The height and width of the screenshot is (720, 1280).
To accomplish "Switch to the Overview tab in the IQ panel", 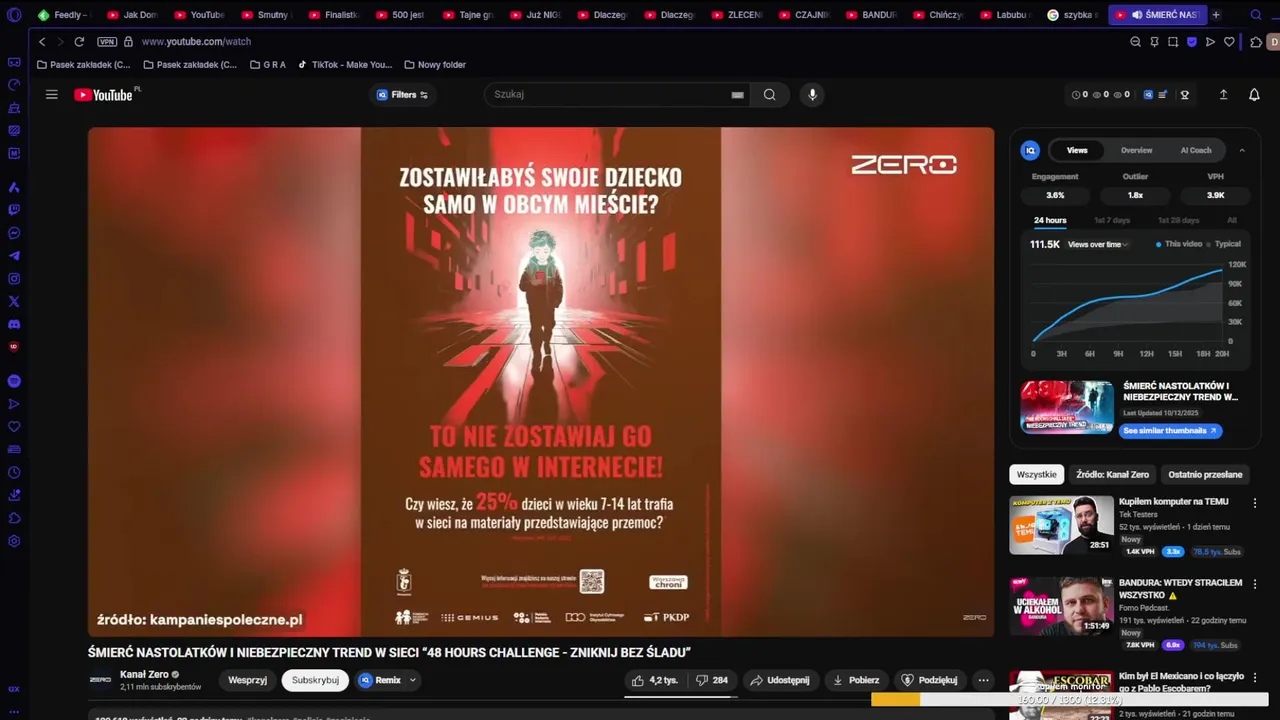I will coord(1136,150).
